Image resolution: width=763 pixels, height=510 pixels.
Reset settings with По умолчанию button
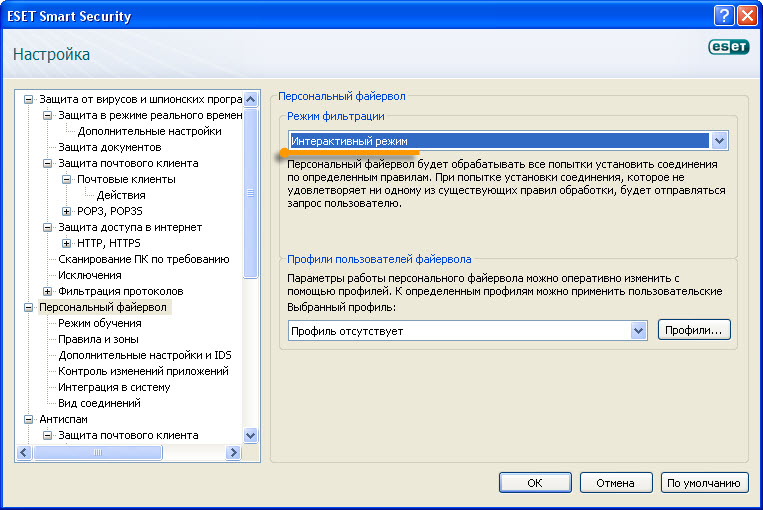click(x=705, y=483)
